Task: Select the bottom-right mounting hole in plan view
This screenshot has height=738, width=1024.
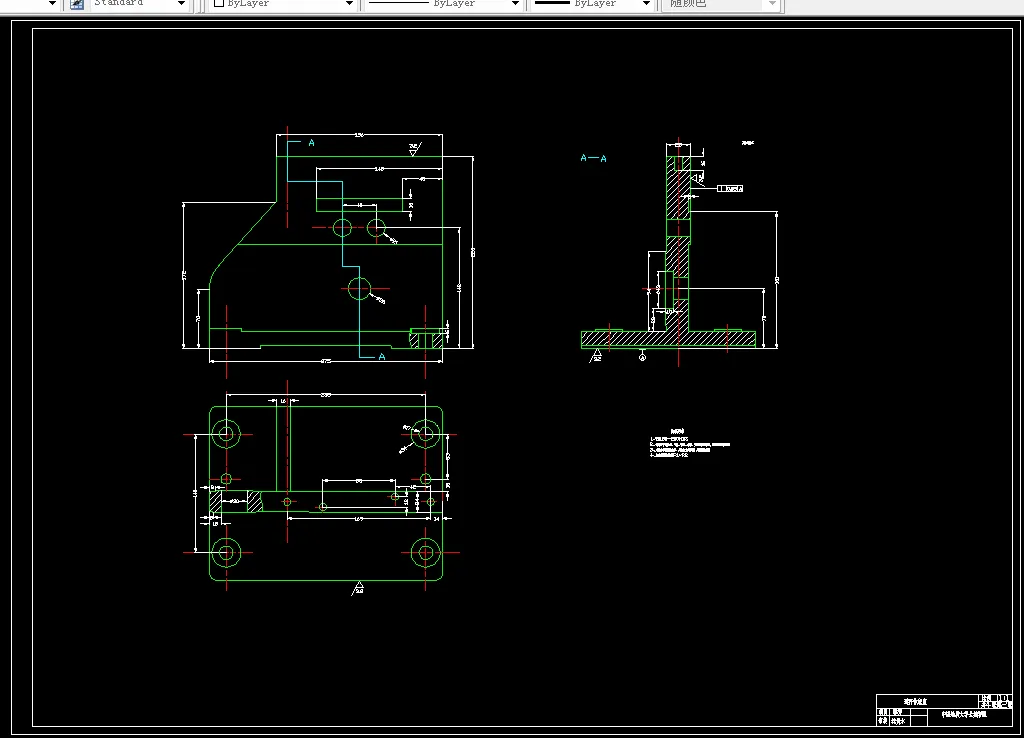Action: 425,553
